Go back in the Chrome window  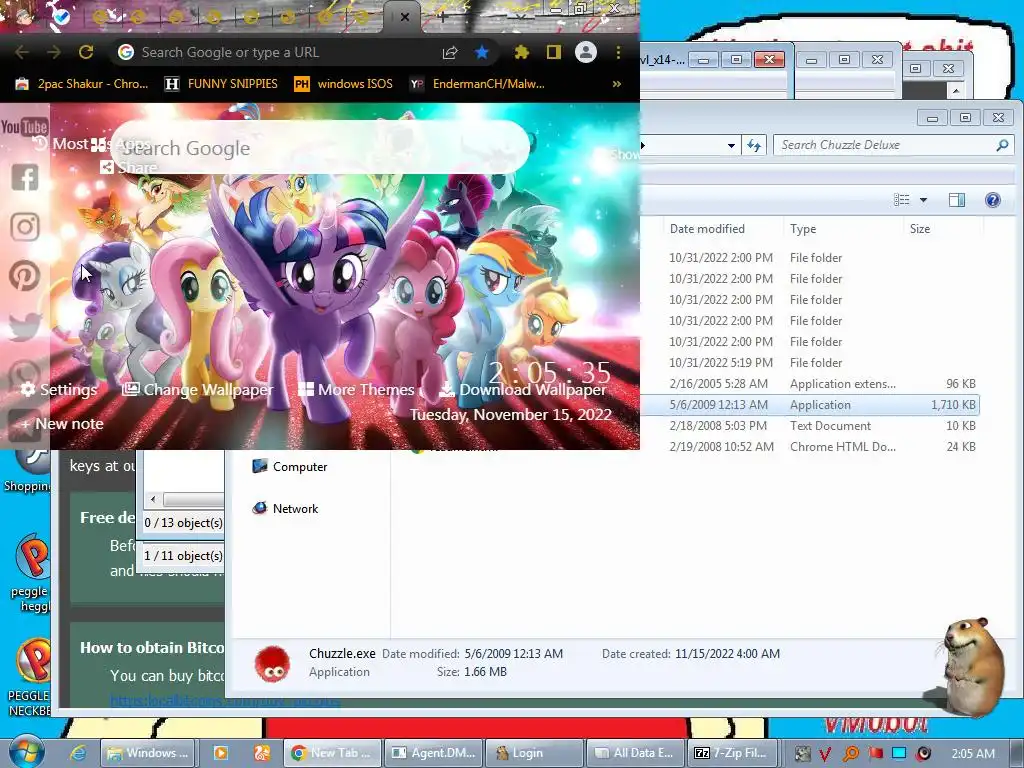pyautogui.click(x=22, y=52)
